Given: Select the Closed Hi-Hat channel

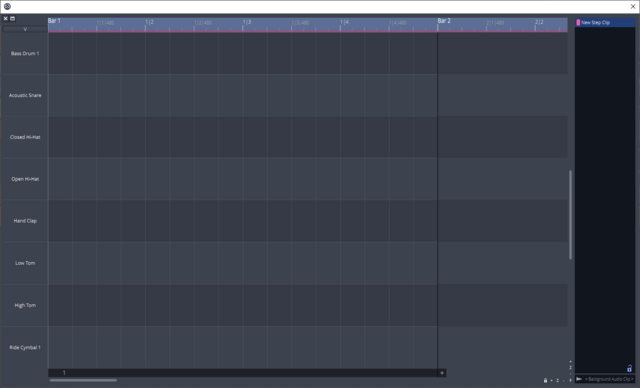Looking at the screenshot, I should coord(25,137).
